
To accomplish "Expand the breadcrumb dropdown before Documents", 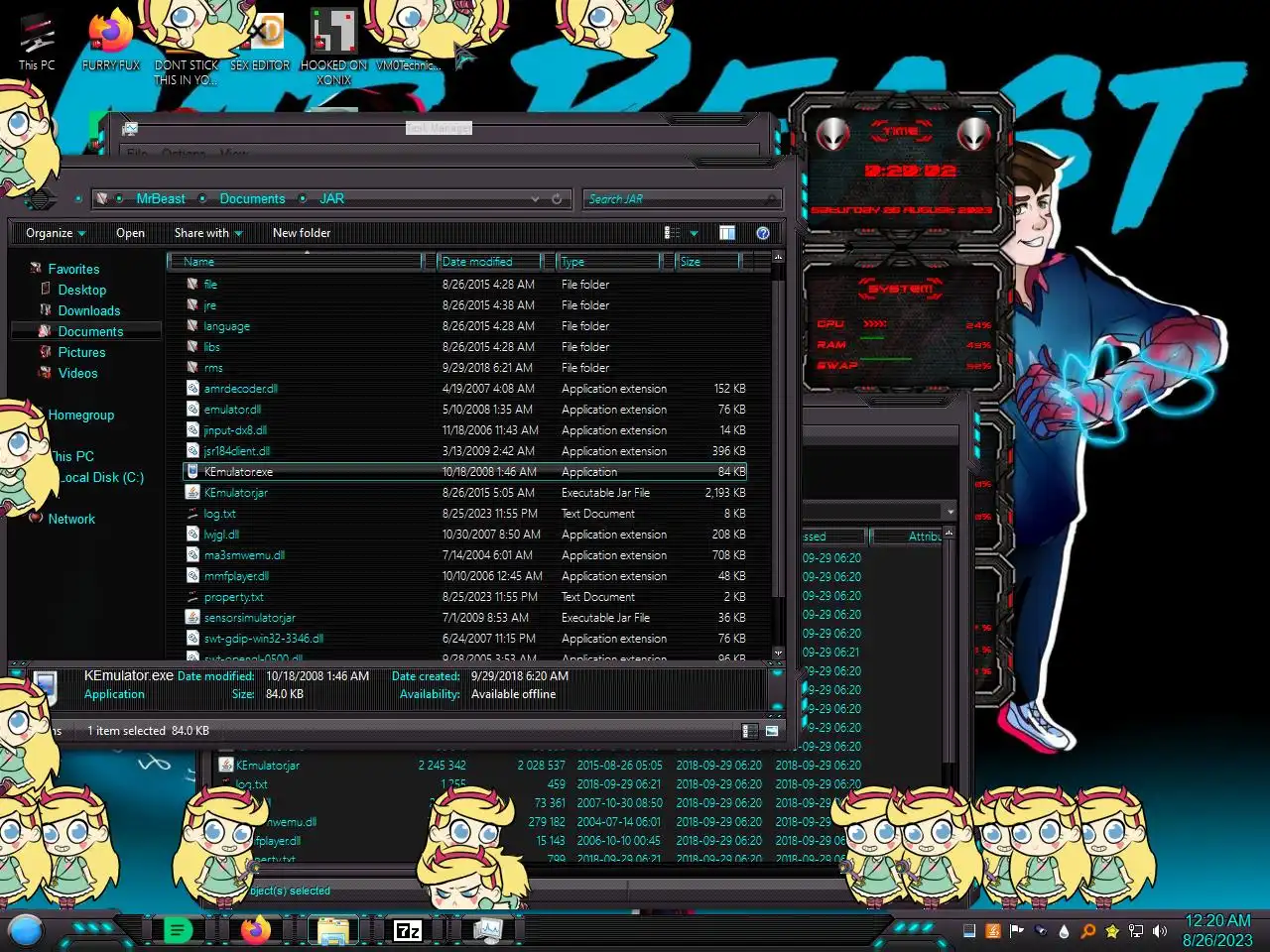I will (x=202, y=199).
